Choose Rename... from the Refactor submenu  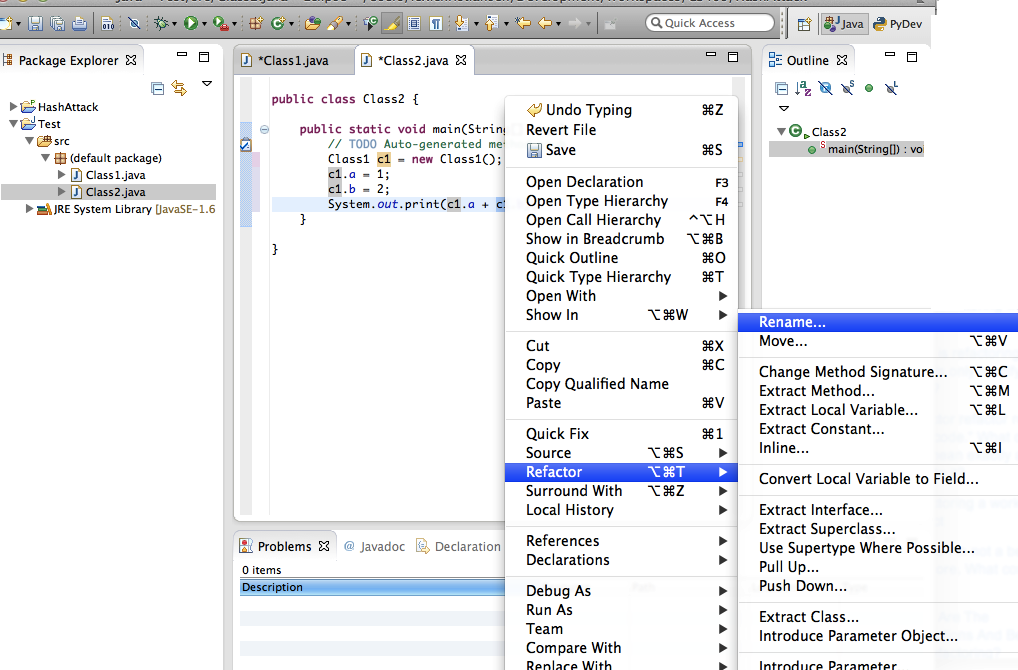[x=878, y=322]
